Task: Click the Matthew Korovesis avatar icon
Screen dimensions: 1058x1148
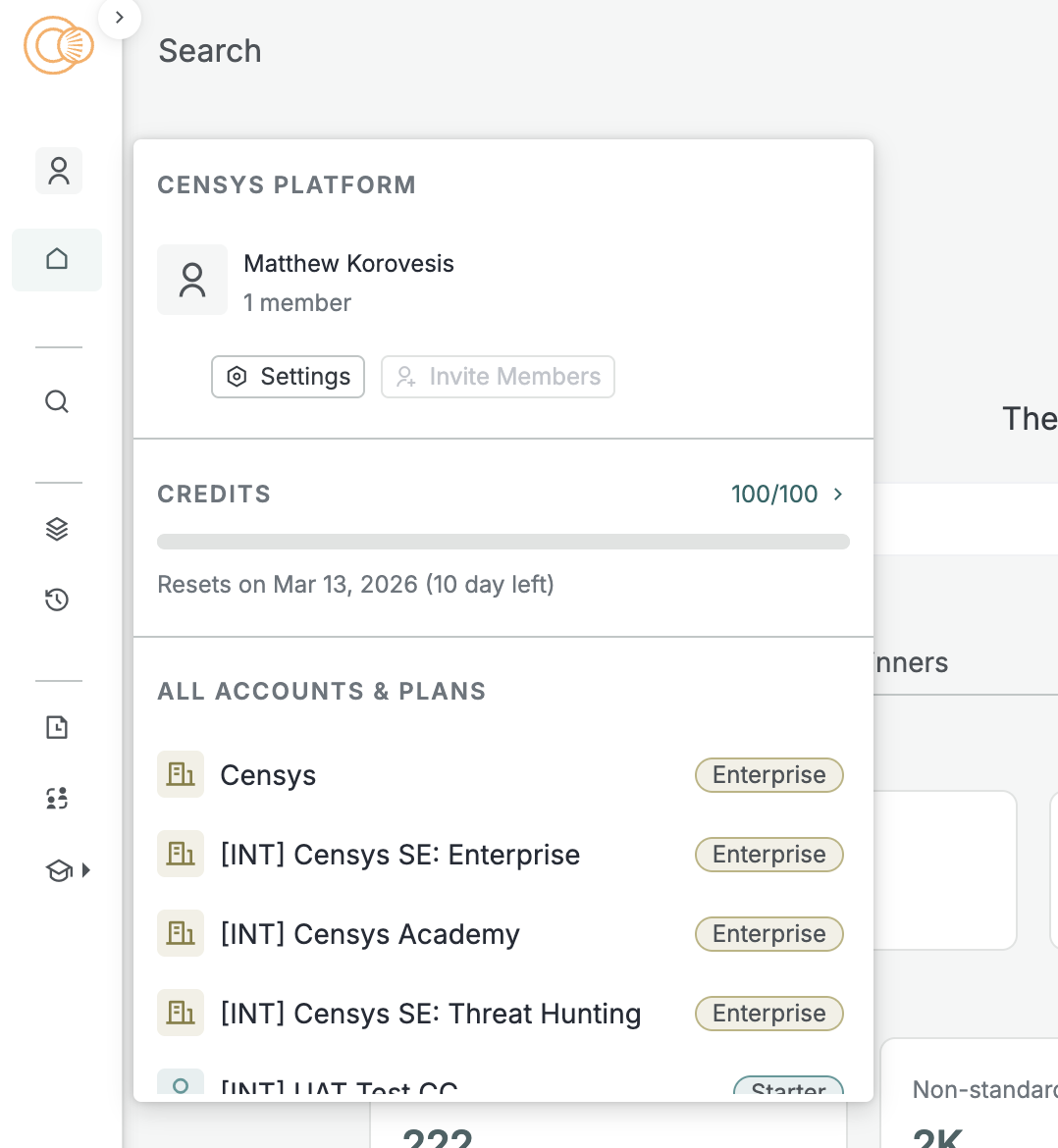Action: point(192,280)
